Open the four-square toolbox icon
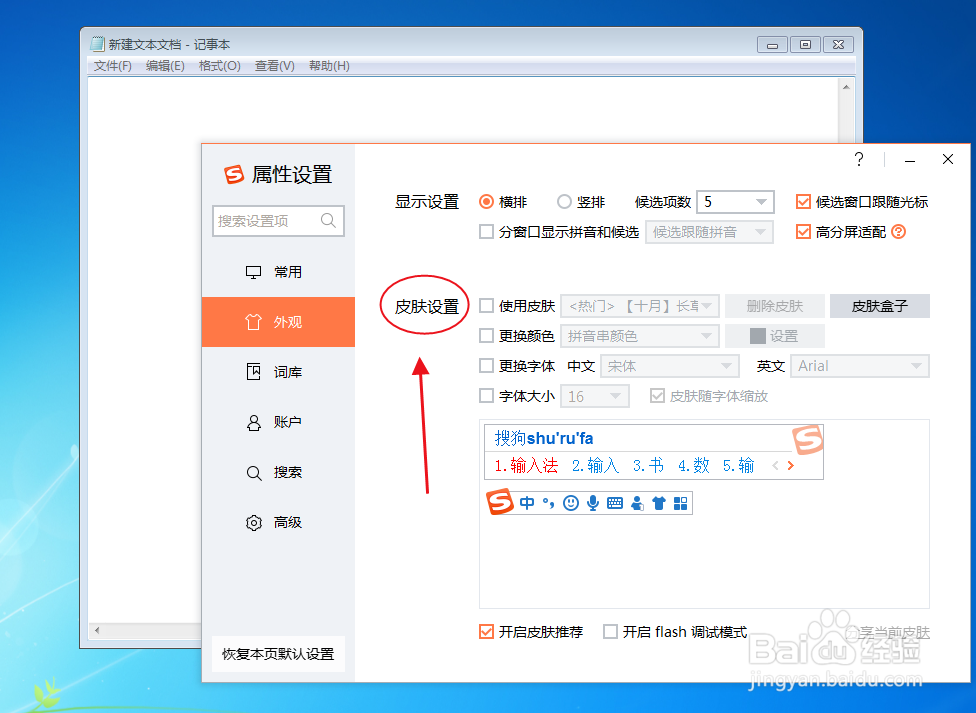This screenshot has width=976, height=713. 680,503
